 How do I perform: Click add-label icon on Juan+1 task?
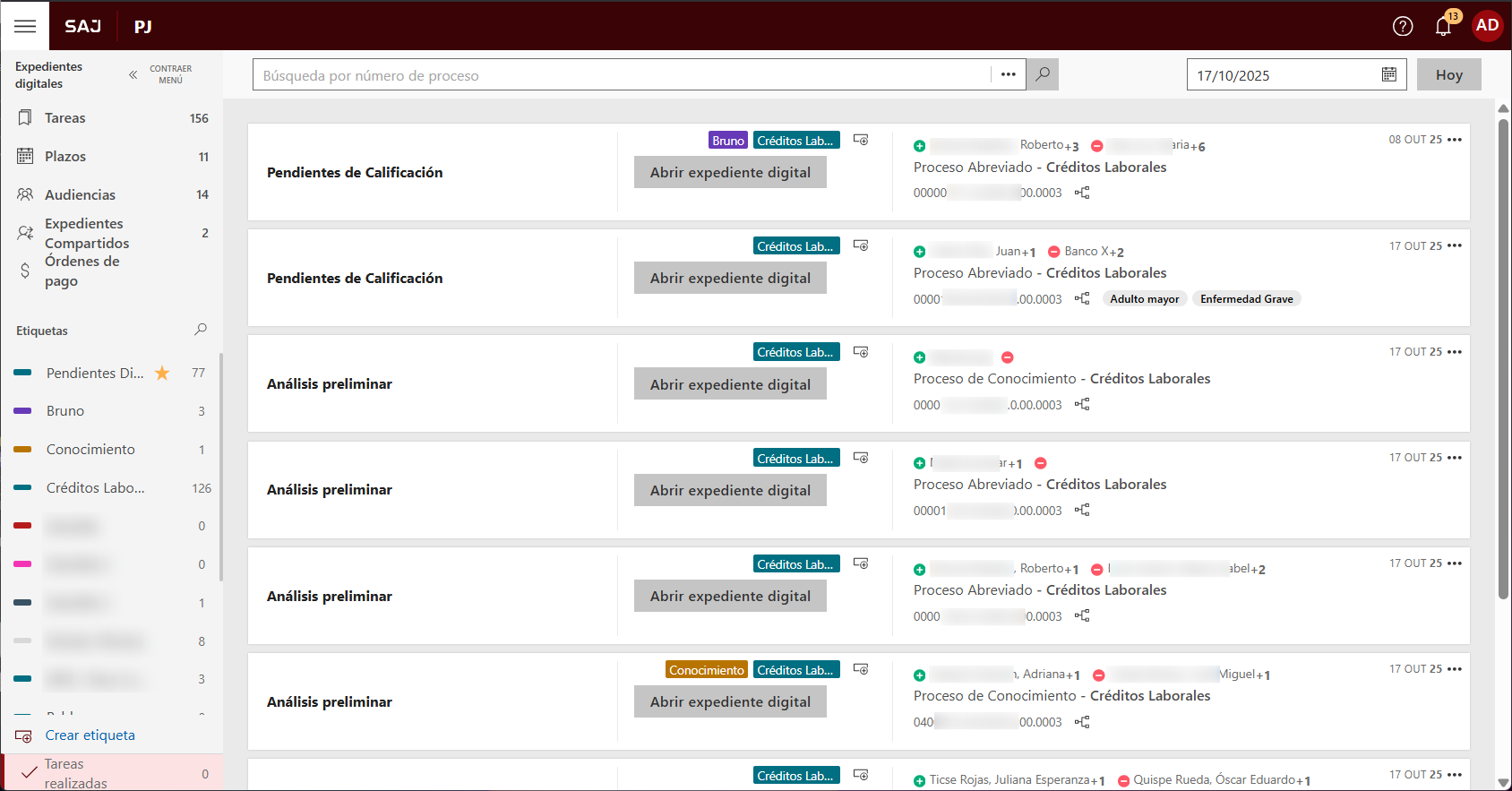pyautogui.click(x=861, y=245)
